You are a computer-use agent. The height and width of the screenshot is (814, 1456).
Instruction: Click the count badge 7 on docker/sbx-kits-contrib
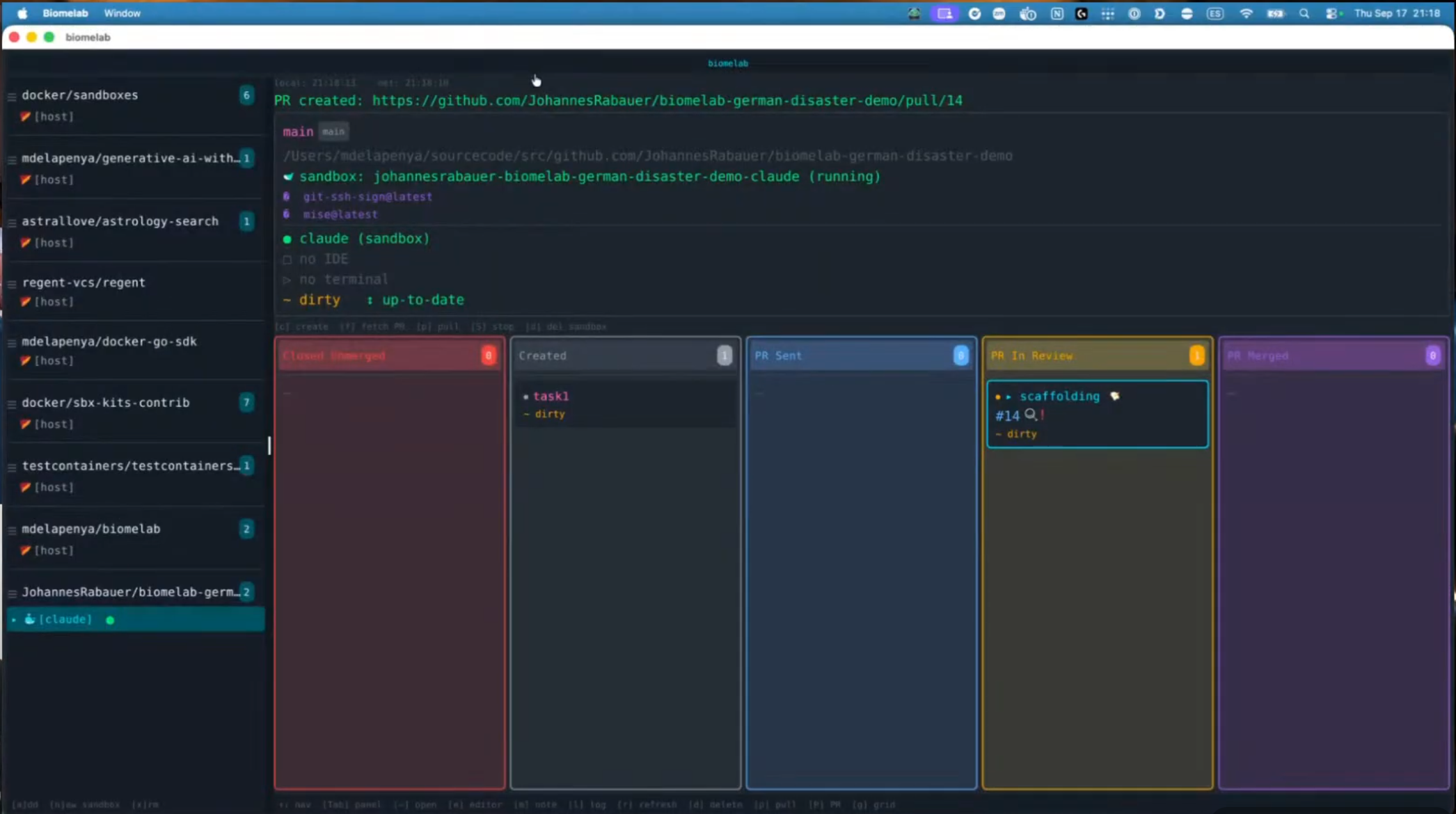[246, 402]
